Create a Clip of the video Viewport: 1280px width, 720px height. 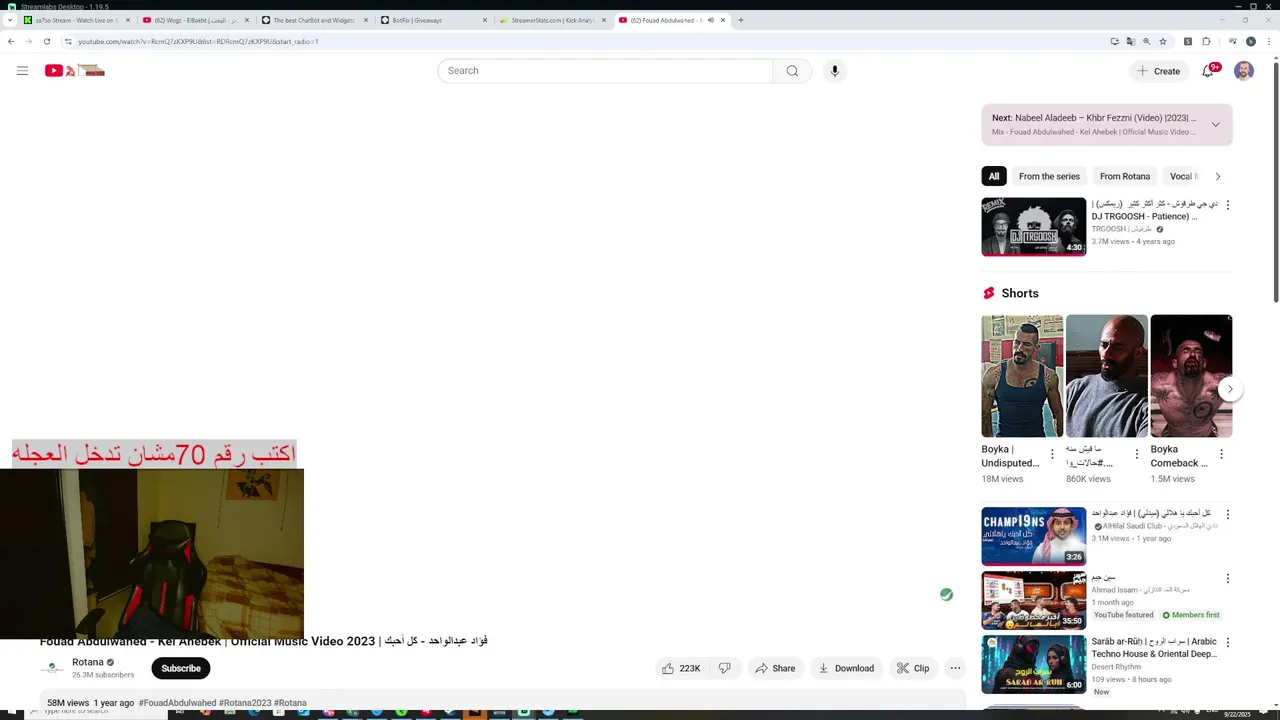913,668
